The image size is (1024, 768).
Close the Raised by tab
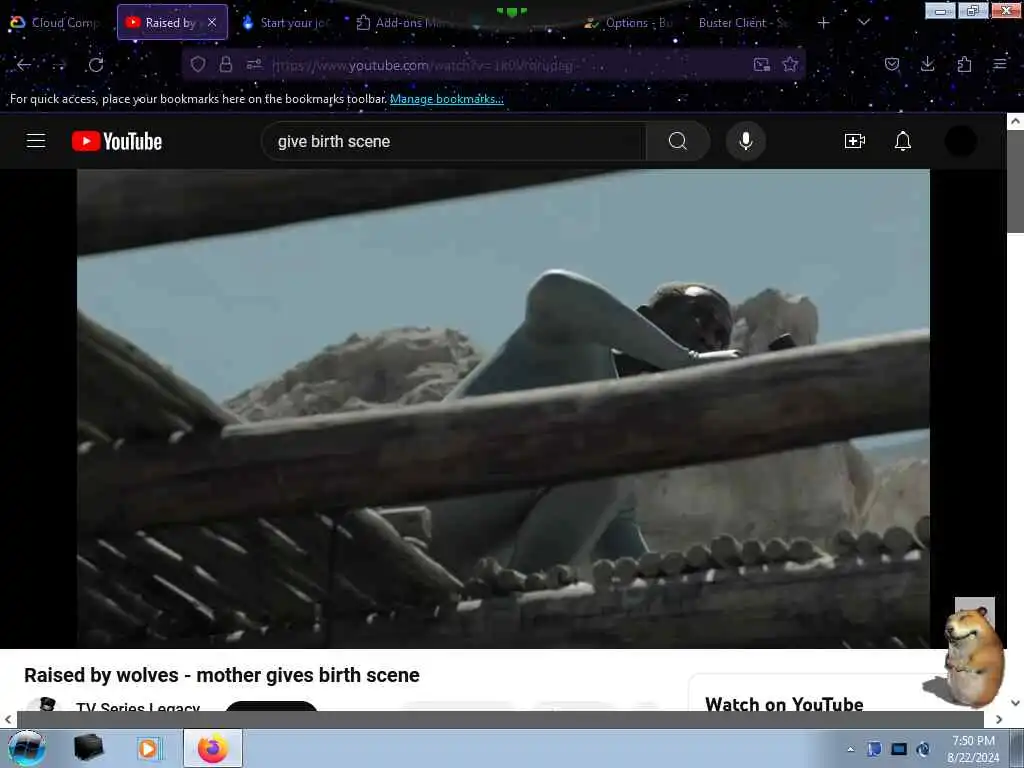pos(212,22)
